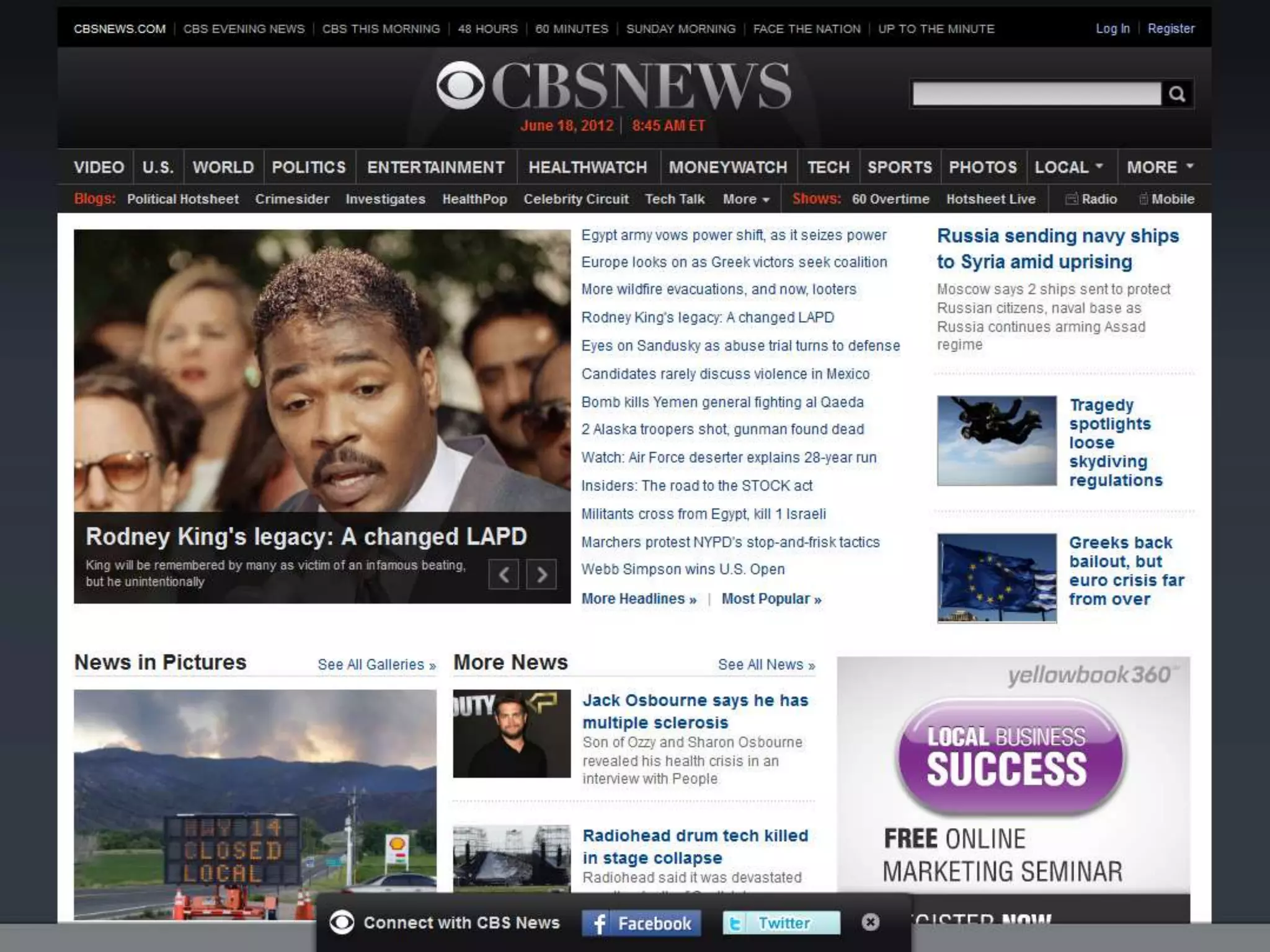Open the skydiving story thumbnail
Viewport: 1270px width, 952px height.
(997, 441)
